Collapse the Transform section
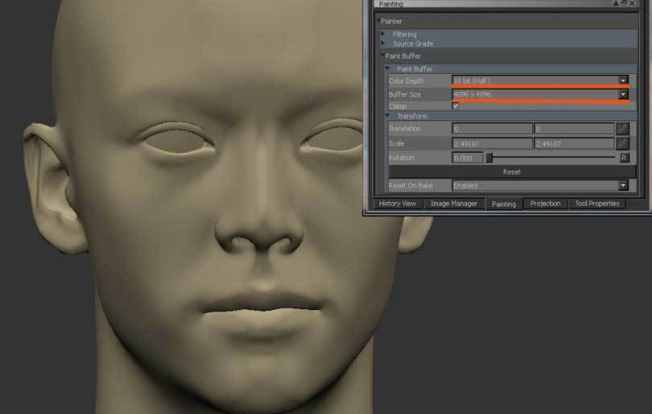Viewport: 652px width, 414px height. pyautogui.click(x=388, y=116)
